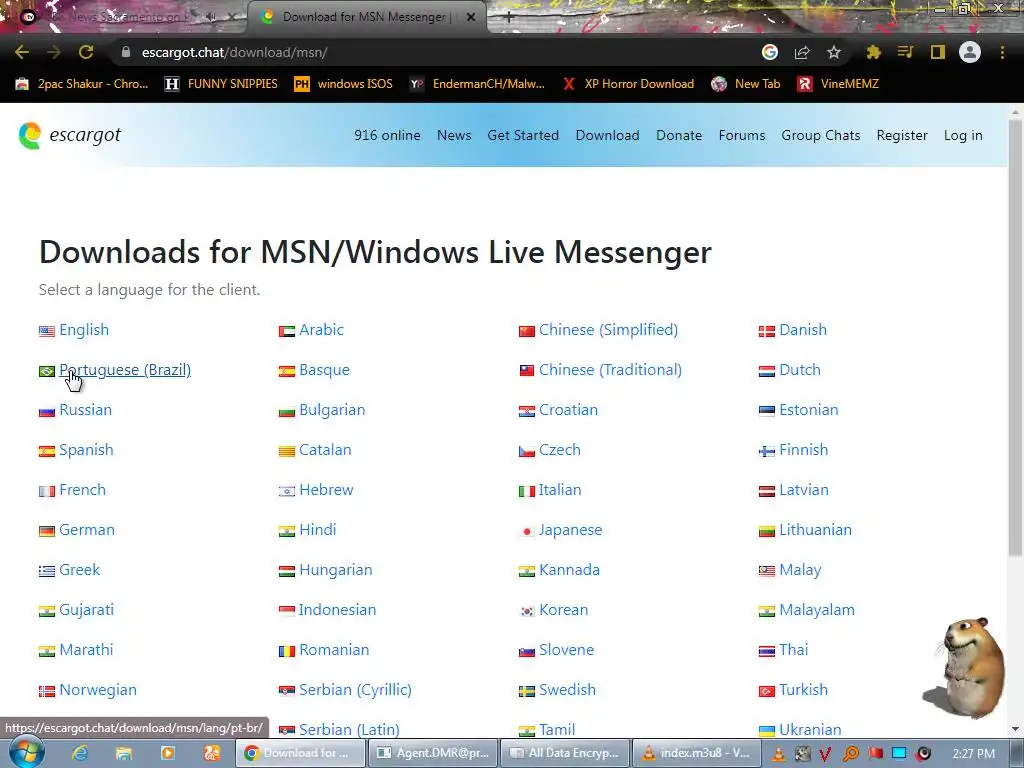The height and width of the screenshot is (768, 1024).
Task: Open the Chrome profile avatar
Action: tap(970, 52)
